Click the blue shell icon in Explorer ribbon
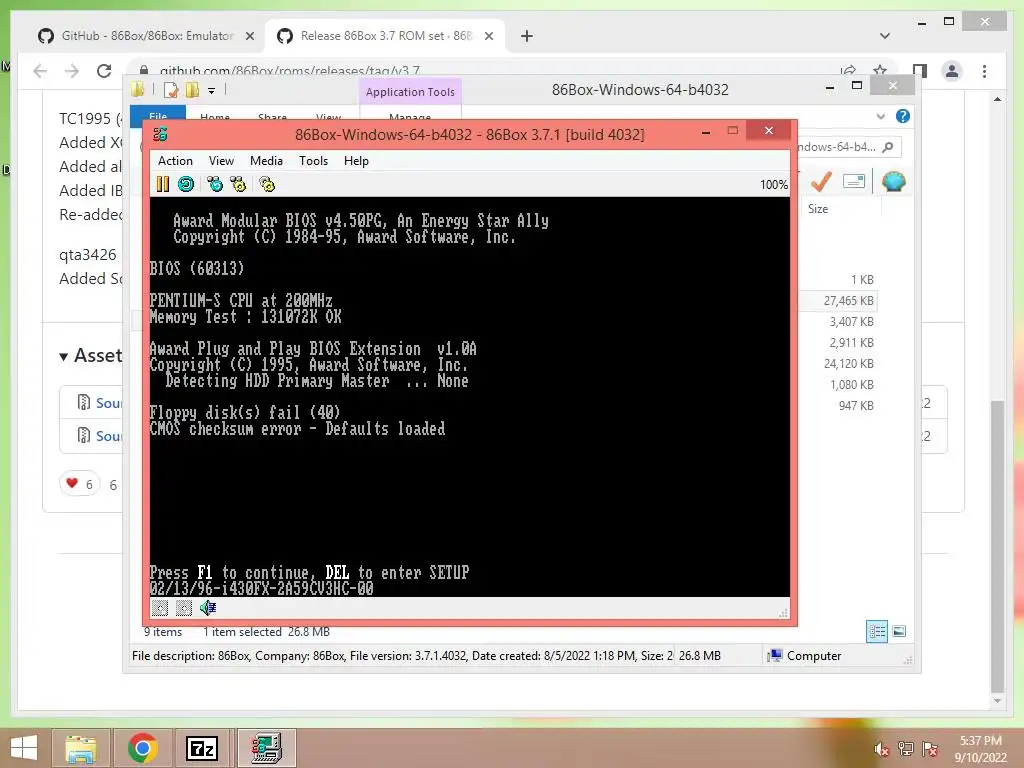1024x768 pixels. coord(893,182)
